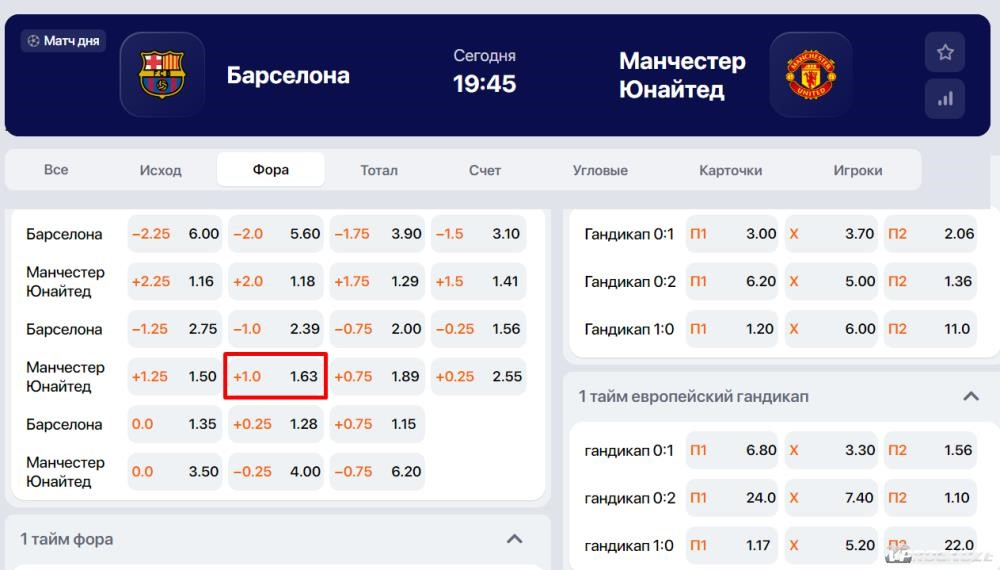Add match to favorites with star icon

pyautogui.click(x=945, y=52)
